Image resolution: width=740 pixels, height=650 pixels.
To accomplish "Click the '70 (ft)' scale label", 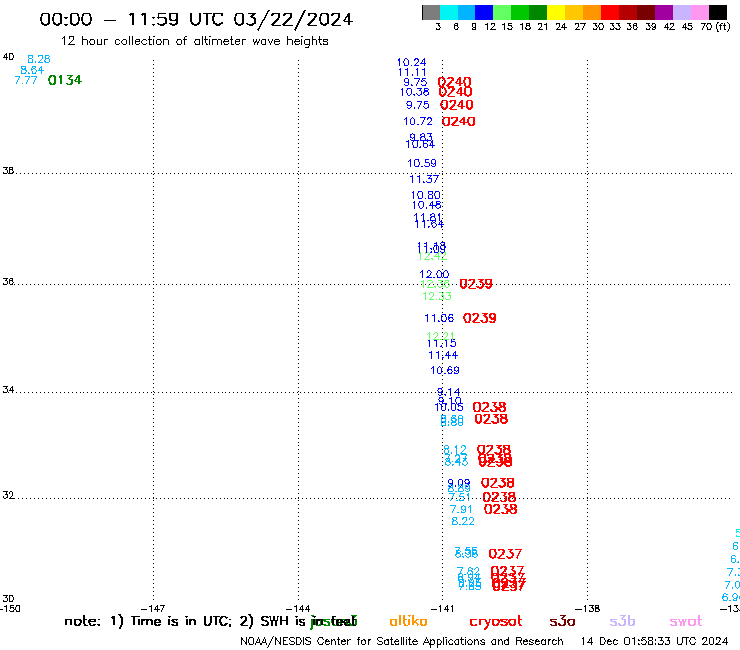I will [715, 27].
